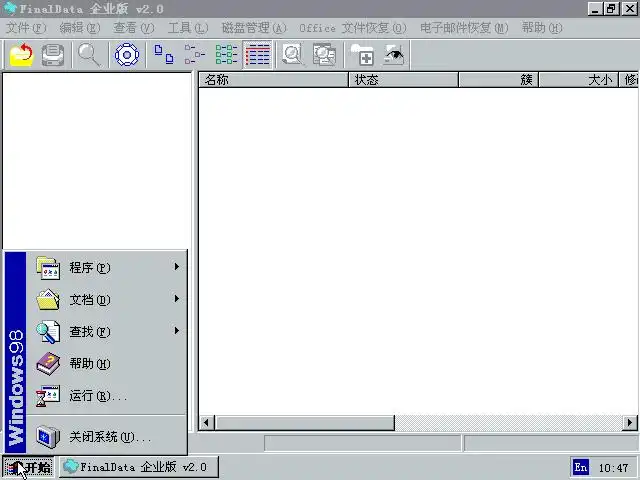
Task: Select 帮助(H) in Start menu
Action: click(x=106, y=363)
